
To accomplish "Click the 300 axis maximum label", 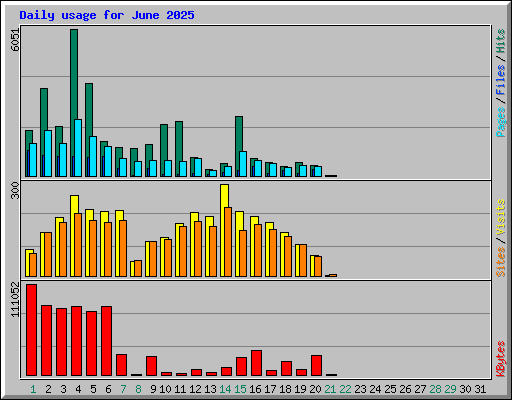I will (x=15, y=191).
